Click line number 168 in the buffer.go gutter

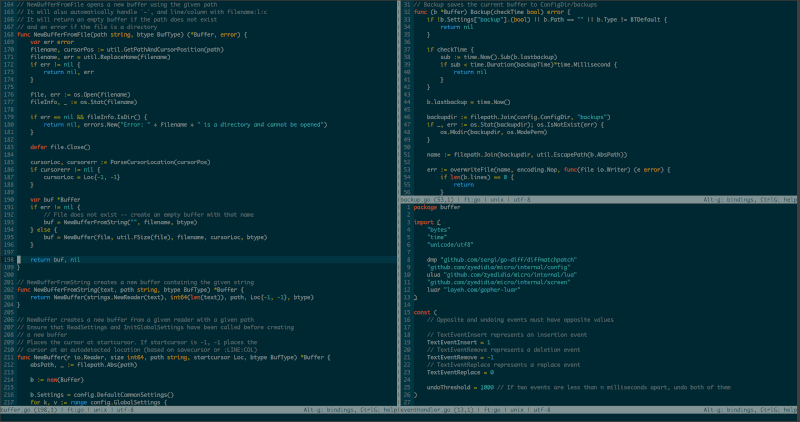[x=9, y=35]
